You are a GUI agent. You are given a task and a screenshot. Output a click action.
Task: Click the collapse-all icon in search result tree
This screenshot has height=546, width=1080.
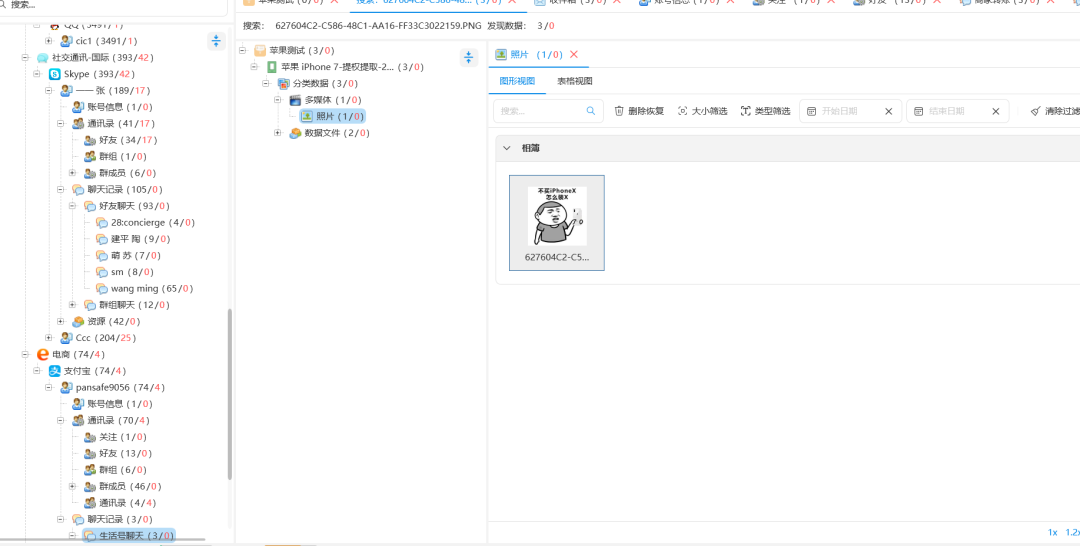469,58
